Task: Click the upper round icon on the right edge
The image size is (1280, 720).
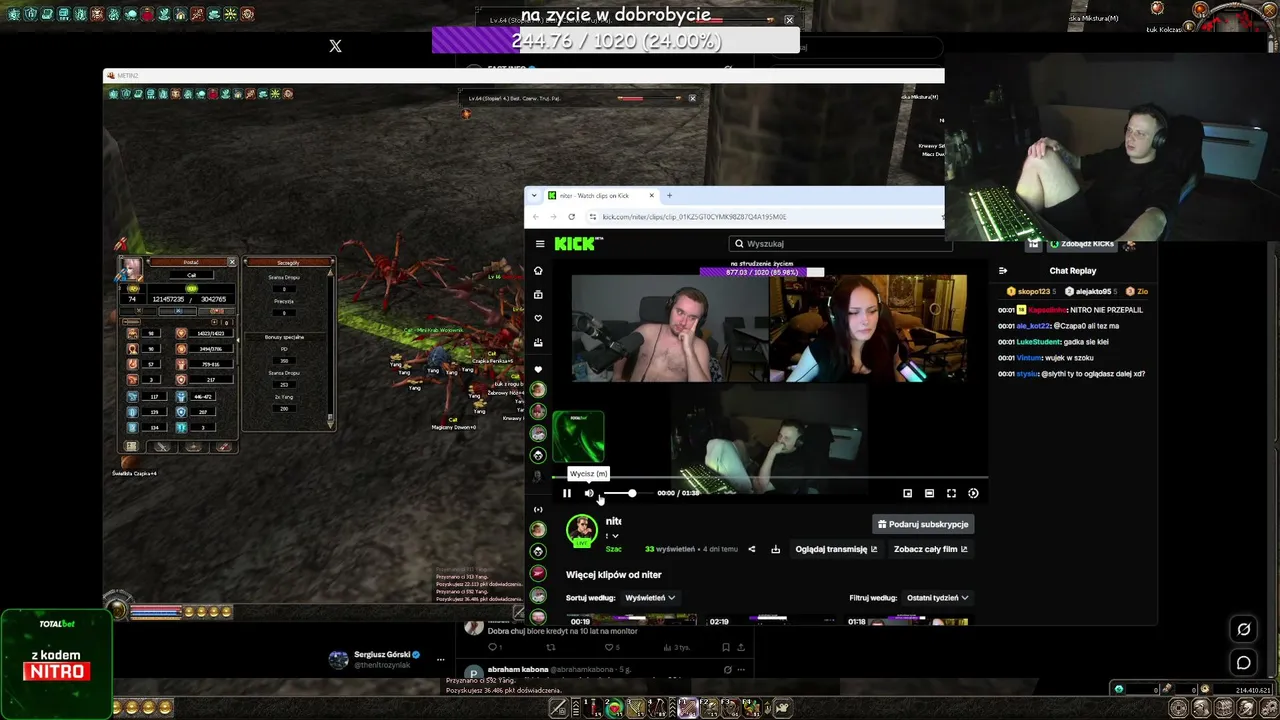Action: click(1244, 629)
